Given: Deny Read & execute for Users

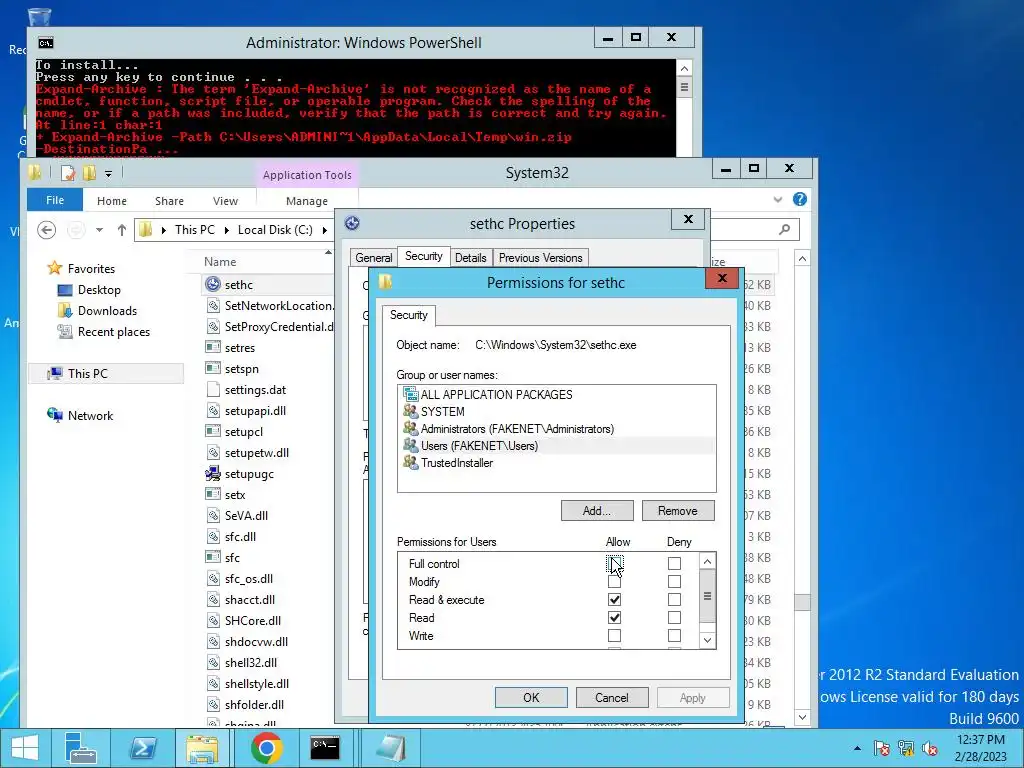Looking at the screenshot, I should point(674,600).
